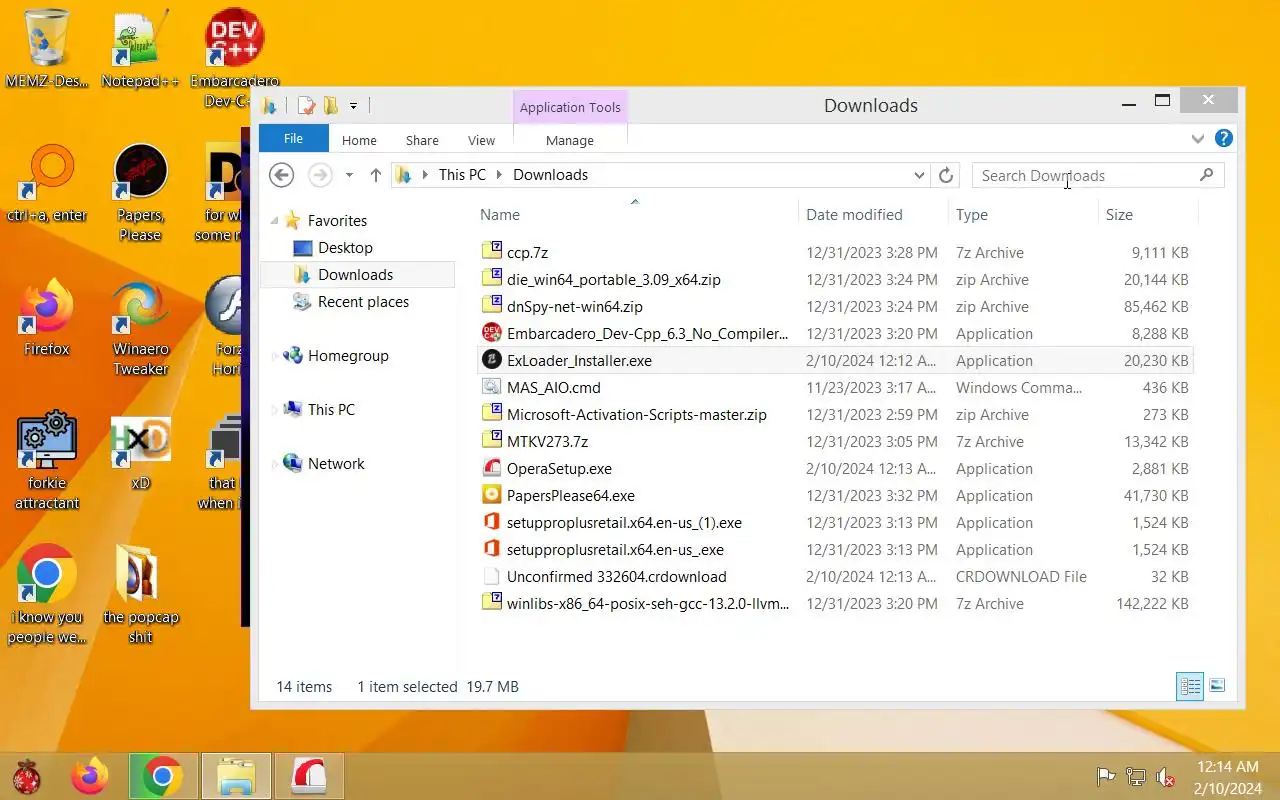Select the 'ctrl+a, enter' desktop shortcut

47,182
